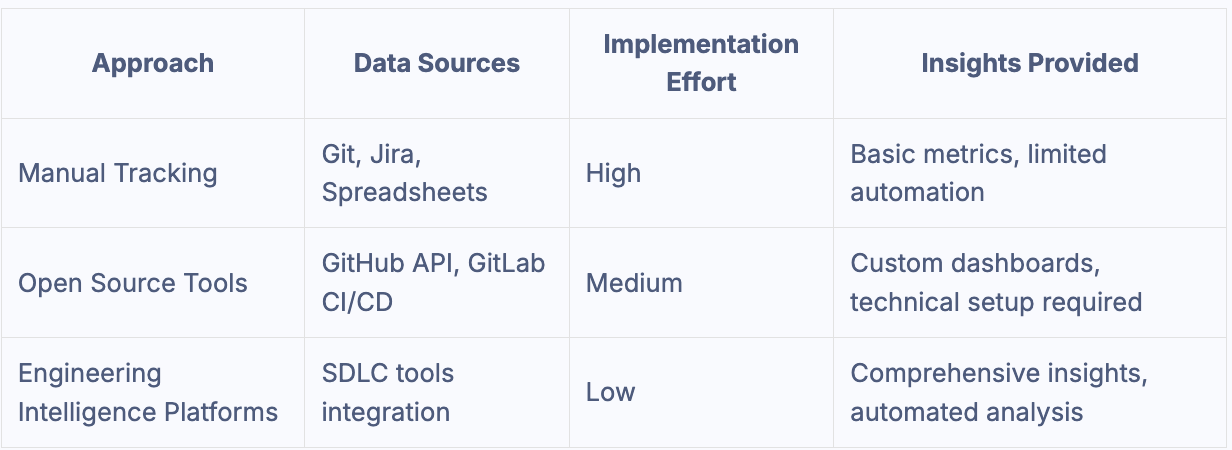The image size is (1232, 450).
Task: Select Comprehensive insights, automated analysis text
Action: [x=999, y=393]
